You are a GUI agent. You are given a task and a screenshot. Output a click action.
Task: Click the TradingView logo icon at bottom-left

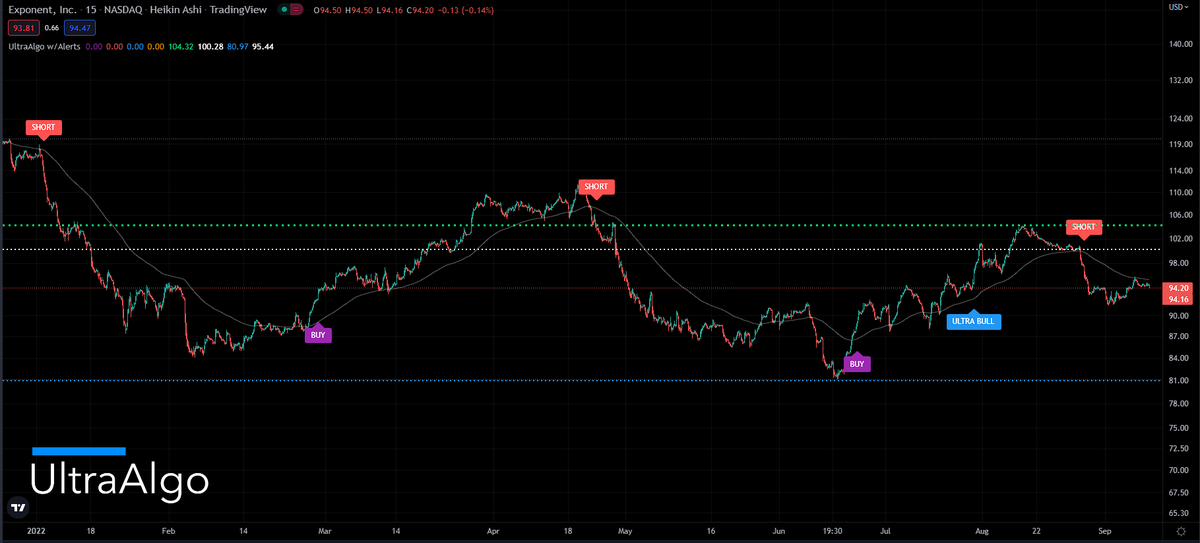click(17, 506)
